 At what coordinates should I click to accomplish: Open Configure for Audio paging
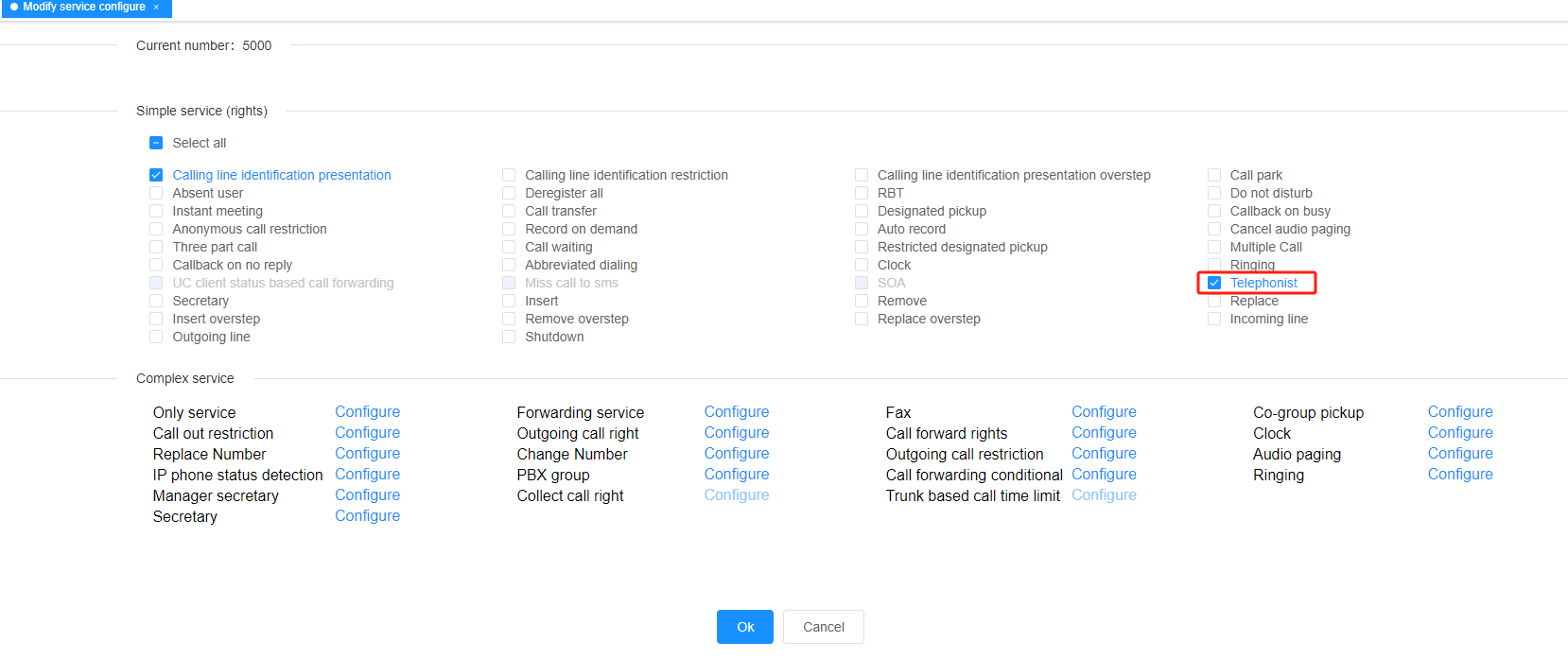tap(1460, 454)
